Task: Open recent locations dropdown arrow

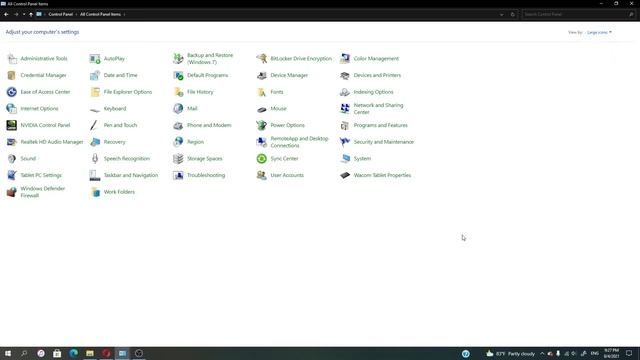Action: click(24, 14)
